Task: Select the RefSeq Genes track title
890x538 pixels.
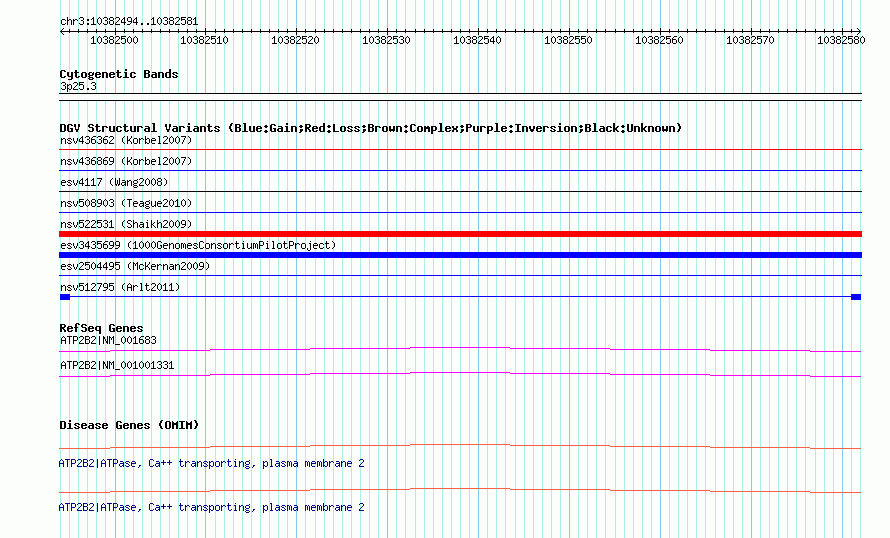Action: [x=101, y=328]
